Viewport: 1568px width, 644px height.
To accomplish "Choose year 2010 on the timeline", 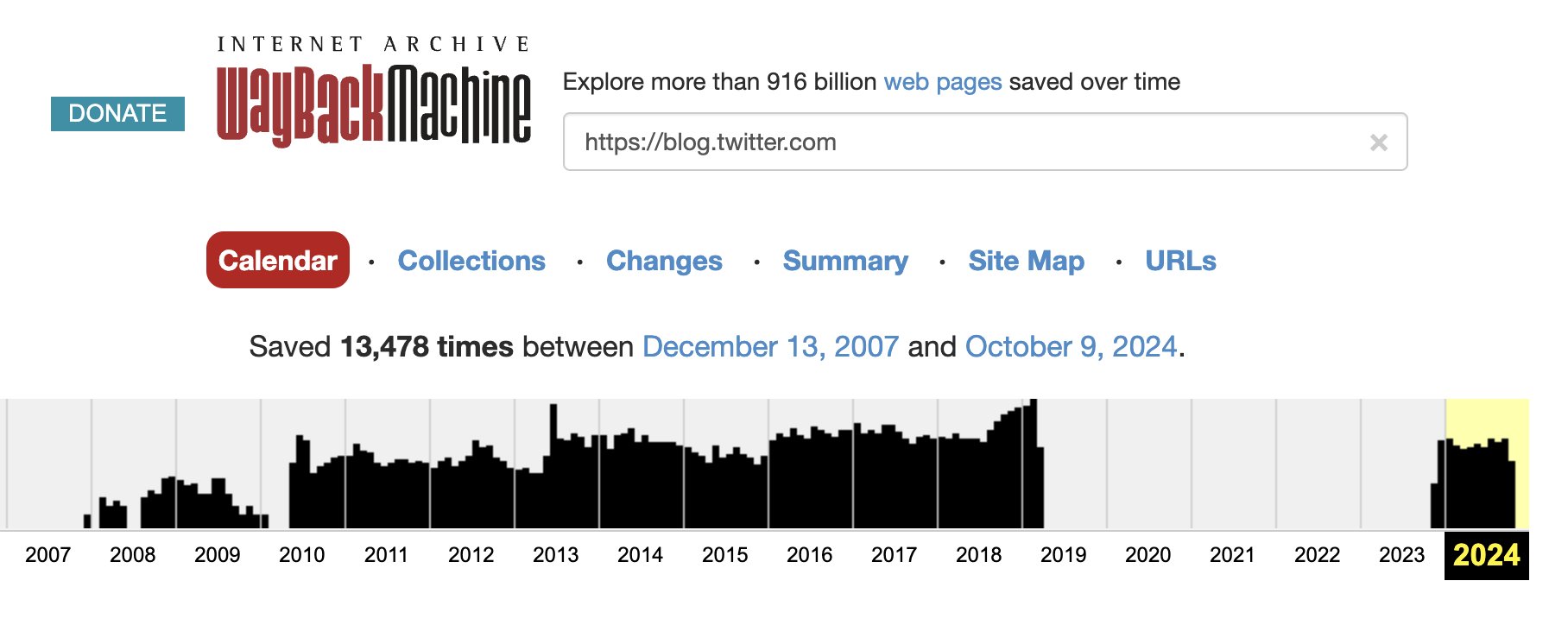I will coord(301,555).
